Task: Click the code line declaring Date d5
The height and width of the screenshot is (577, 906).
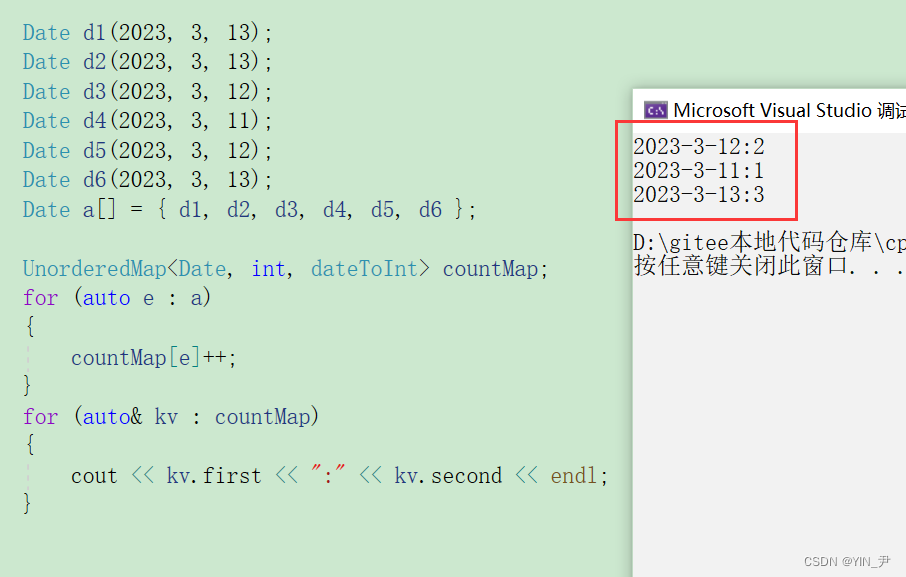Action: (147, 150)
